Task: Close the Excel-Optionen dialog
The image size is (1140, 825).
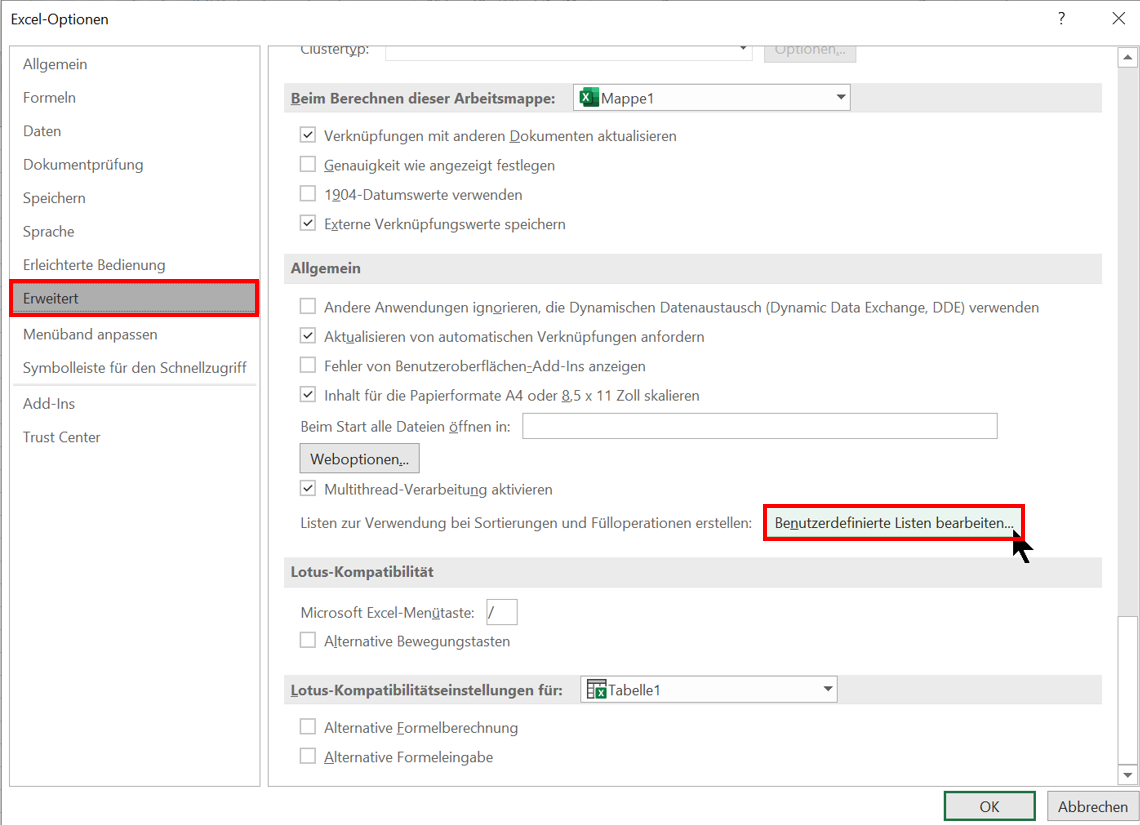Action: (x=1118, y=19)
